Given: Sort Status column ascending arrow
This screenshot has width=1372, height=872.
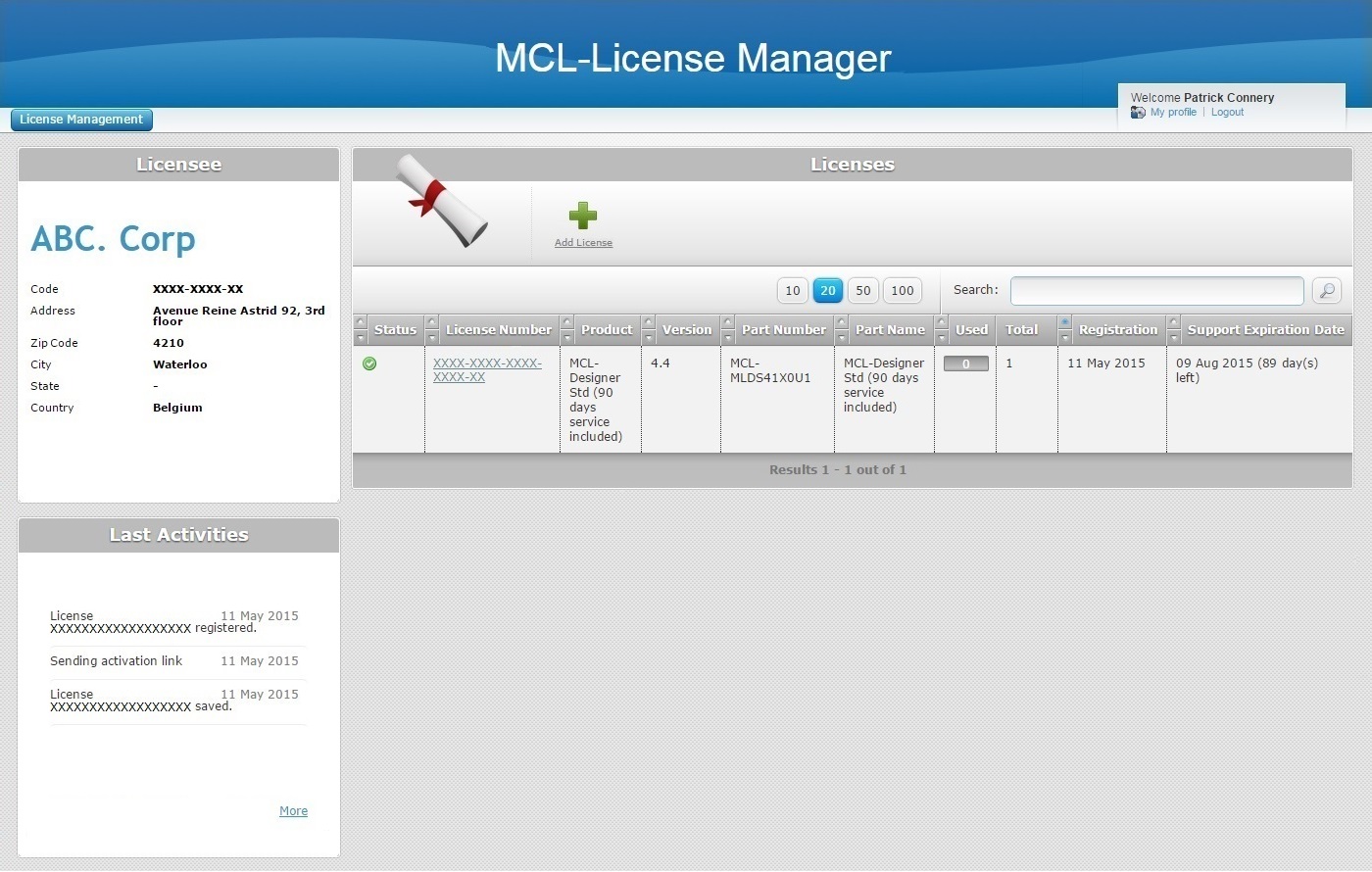Looking at the screenshot, I should click(361, 322).
